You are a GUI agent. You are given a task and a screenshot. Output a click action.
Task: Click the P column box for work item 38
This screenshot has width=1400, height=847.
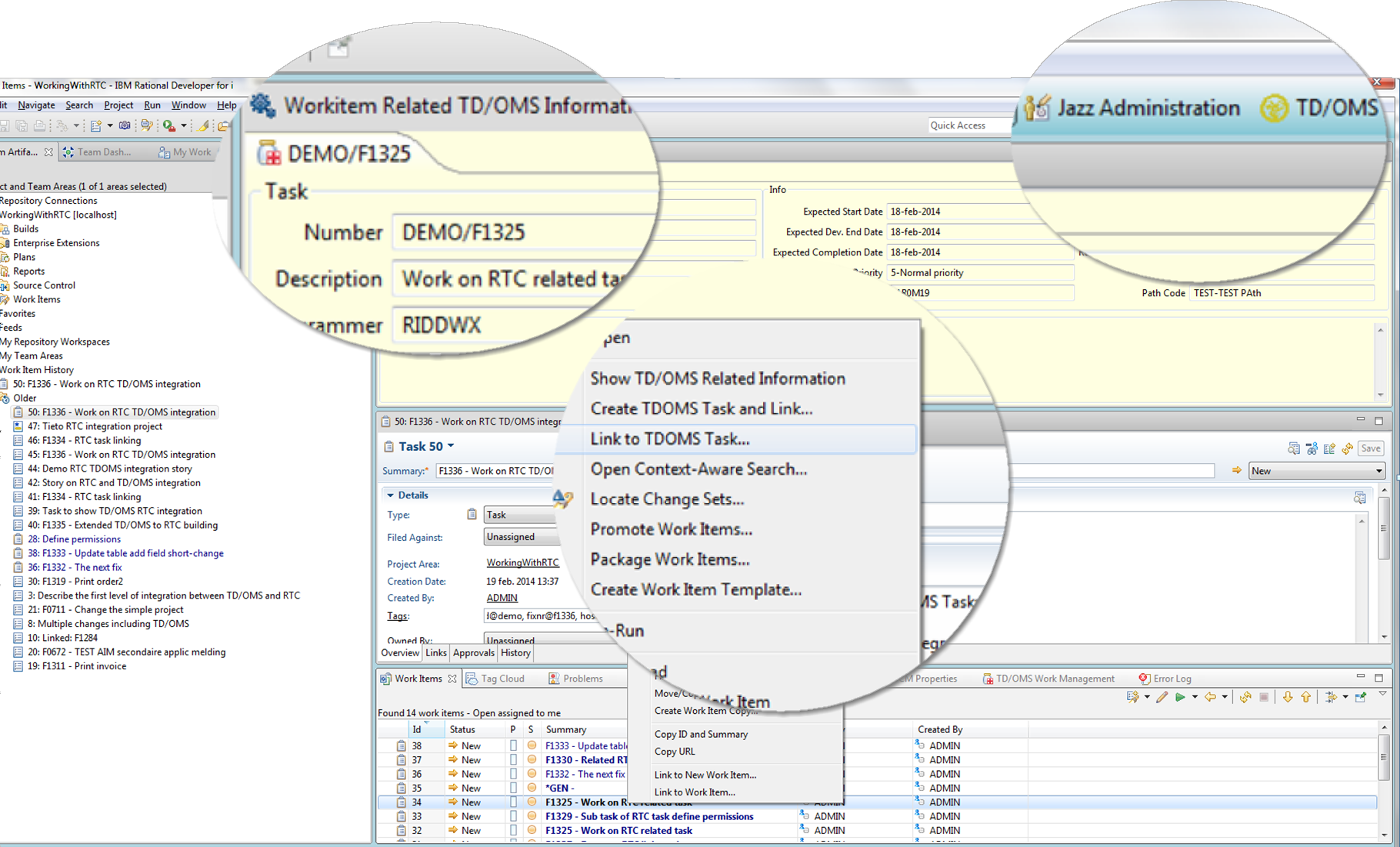coord(513,745)
